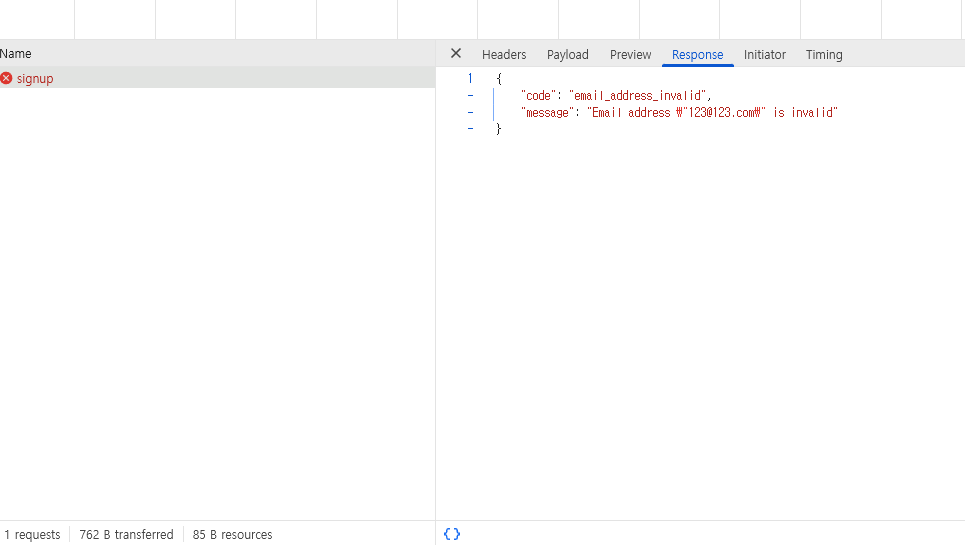Screen dimensions: 965x545
Task: Toggle pretty print with the braces icon
Action: (x=452, y=534)
